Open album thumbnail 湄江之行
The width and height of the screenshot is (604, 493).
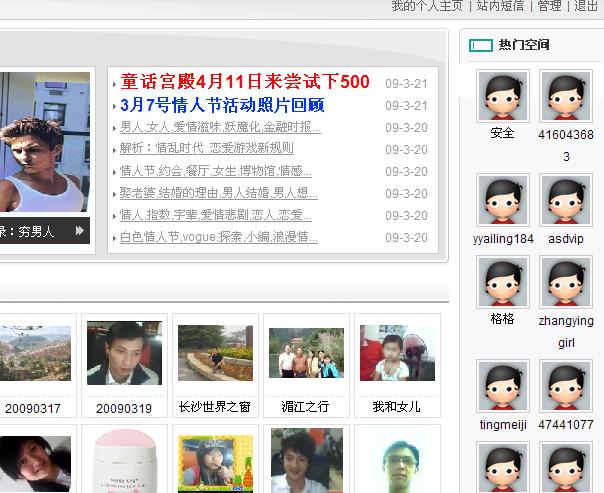coord(306,353)
